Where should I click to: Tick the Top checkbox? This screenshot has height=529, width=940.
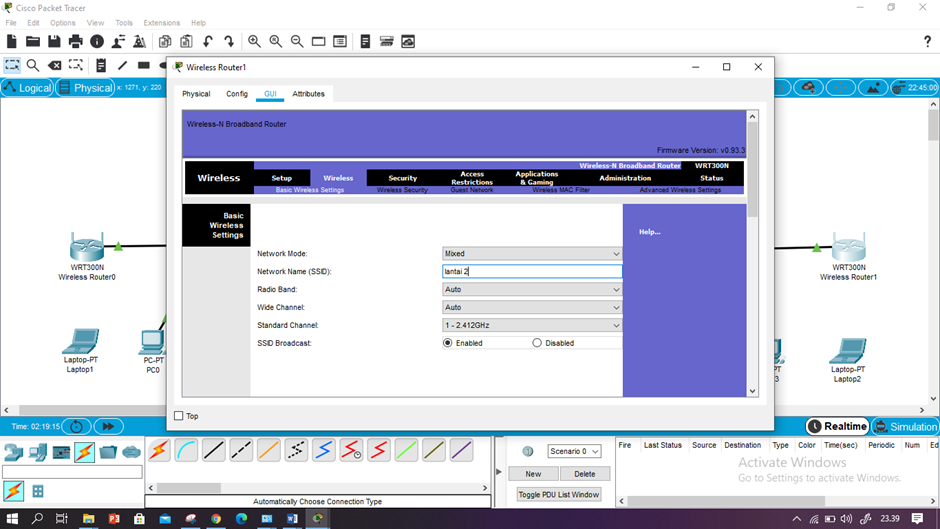pyautogui.click(x=179, y=416)
